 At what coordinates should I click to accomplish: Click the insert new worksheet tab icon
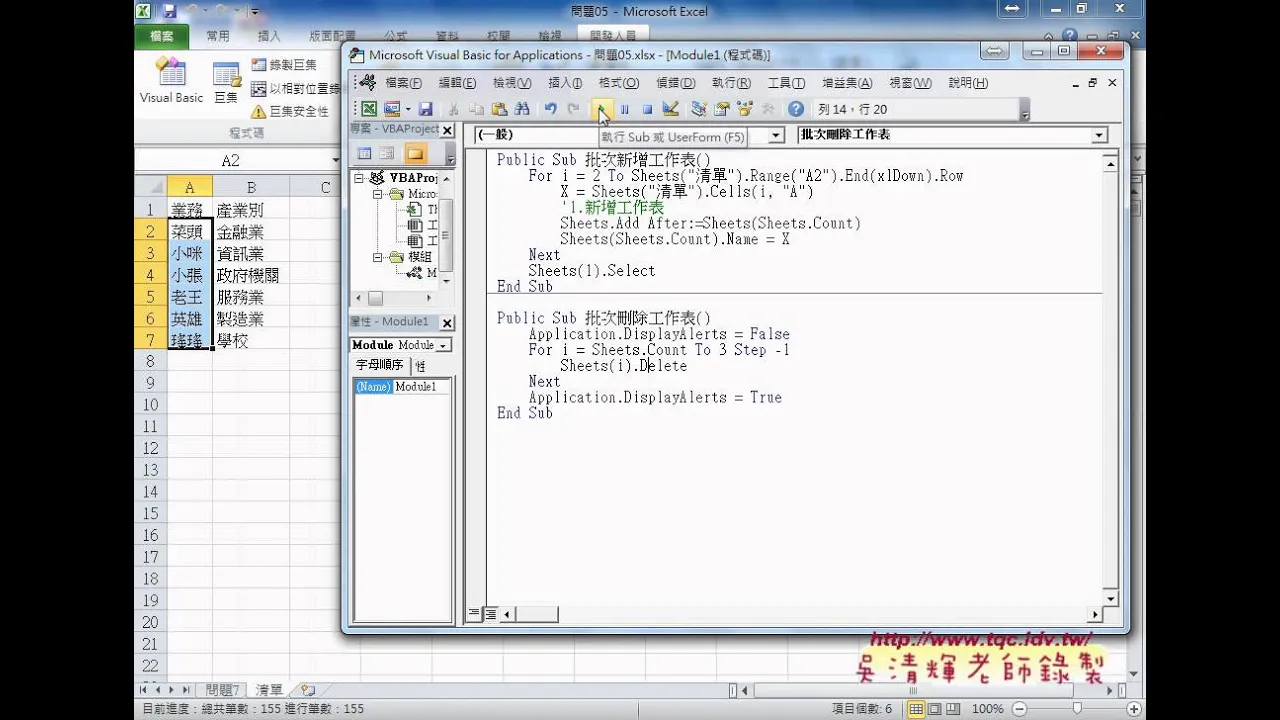pos(308,690)
